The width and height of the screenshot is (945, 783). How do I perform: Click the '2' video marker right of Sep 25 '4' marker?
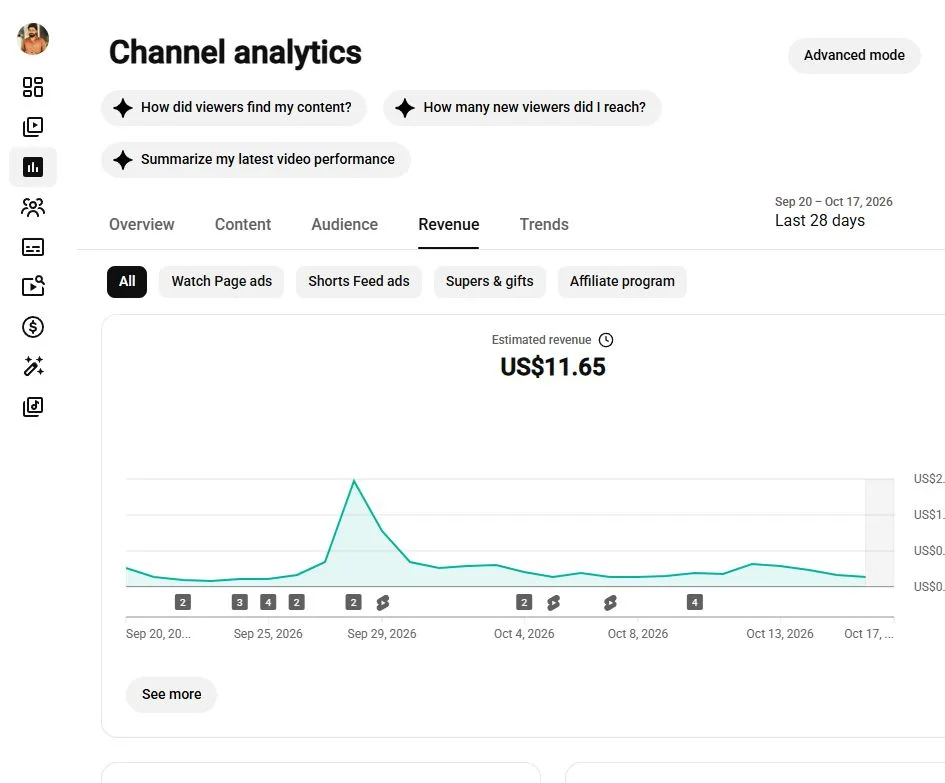pos(296,602)
